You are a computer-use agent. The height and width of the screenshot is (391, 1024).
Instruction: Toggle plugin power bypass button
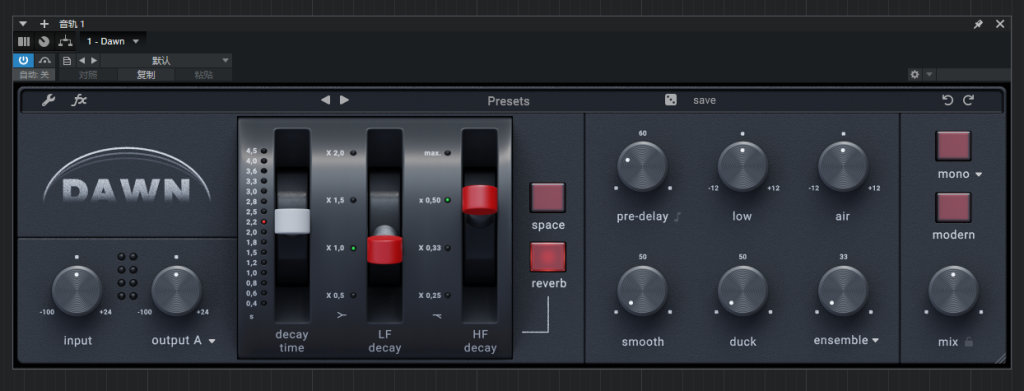(x=24, y=60)
